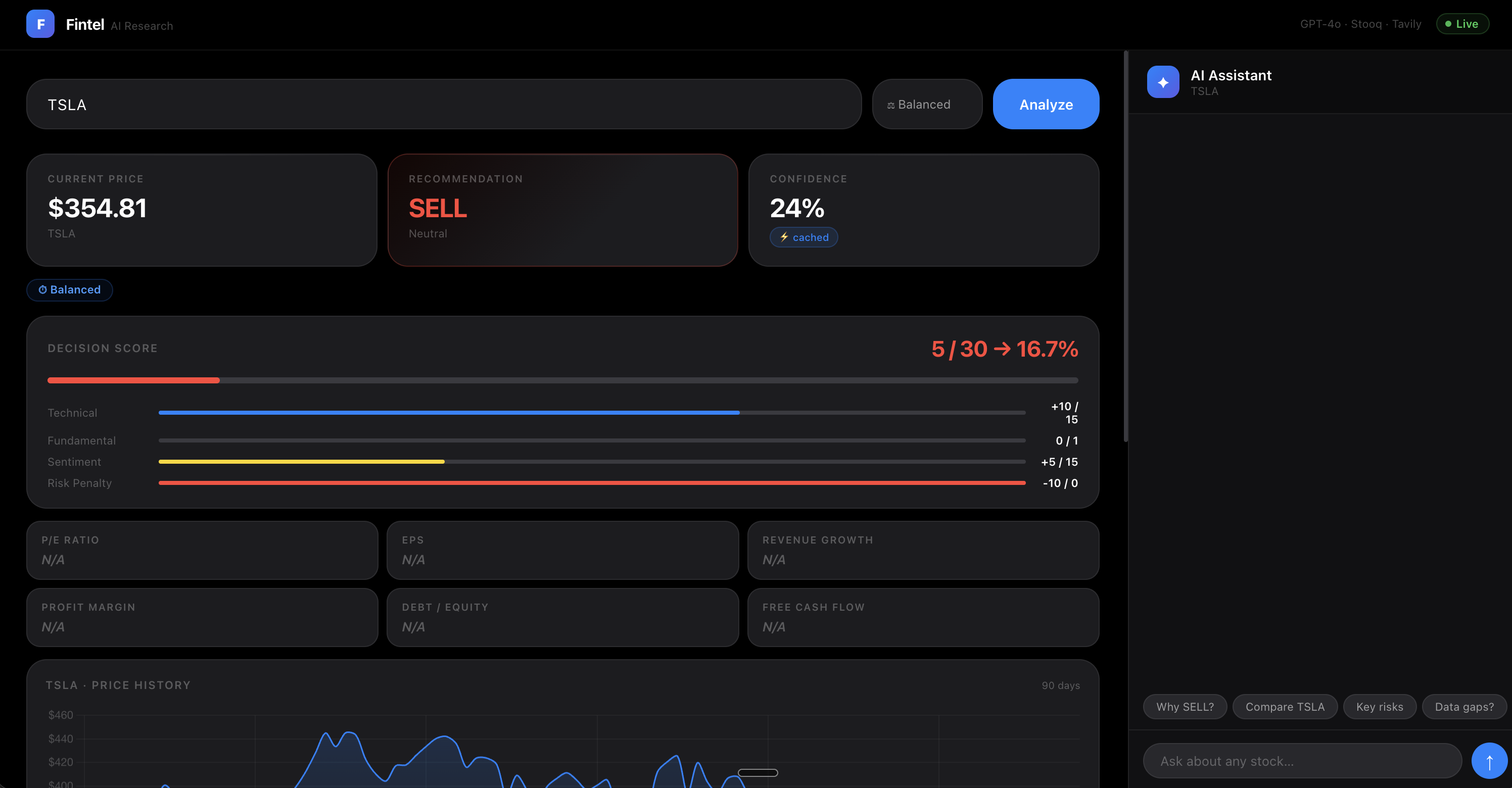Click the Why SELL? suggestion chip
The width and height of the screenshot is (1512, 788).
click(1185, 707)
